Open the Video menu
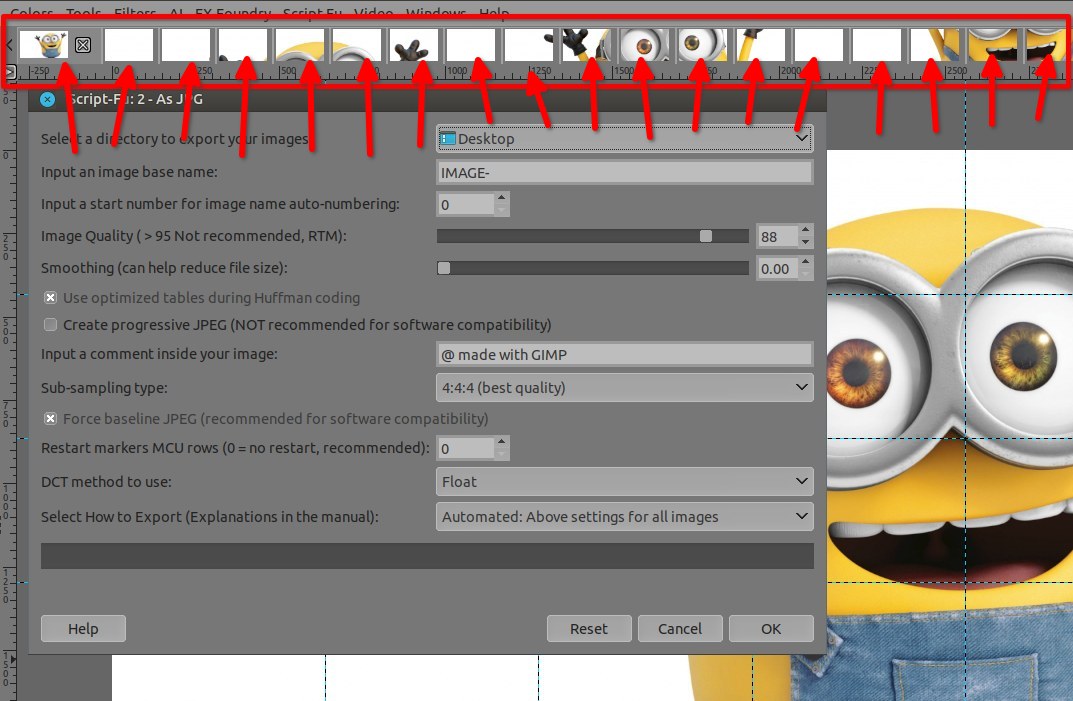Viewport: 1073px width, 701px height. (x=374, y=12)
